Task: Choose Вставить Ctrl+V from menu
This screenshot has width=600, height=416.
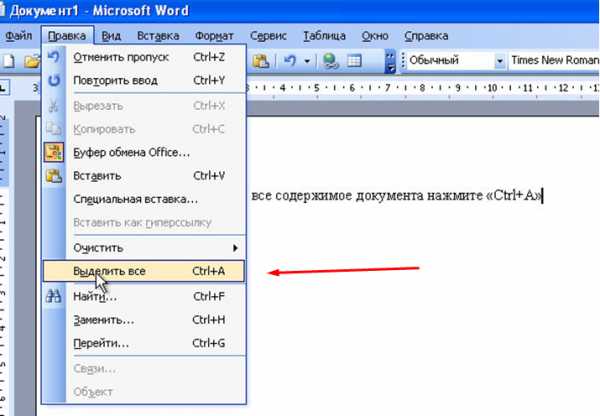Action: point(144,176)
